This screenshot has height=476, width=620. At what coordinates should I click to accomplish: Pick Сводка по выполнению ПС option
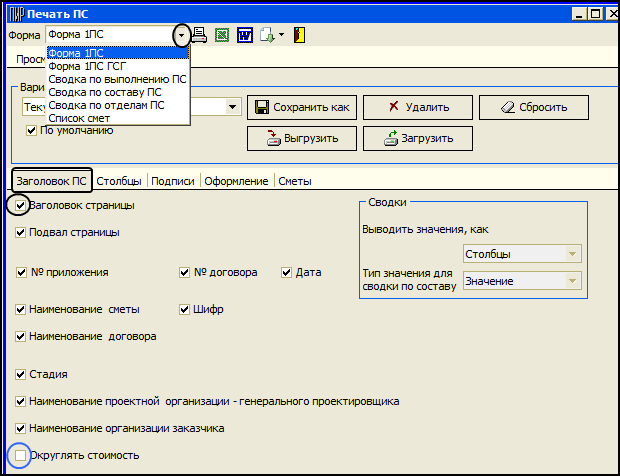coord(118,79)
